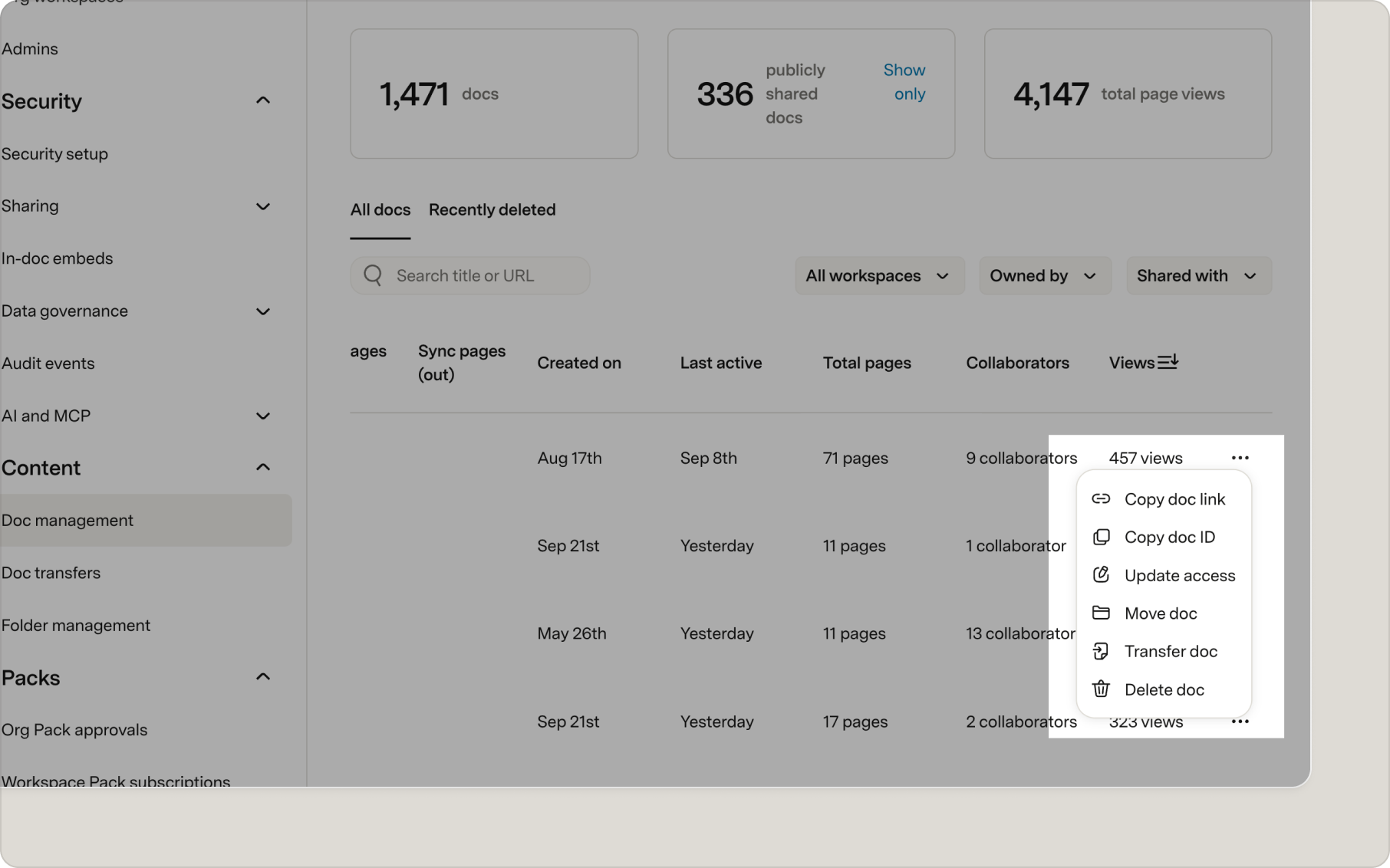The width and height of the screenshot is (1390, 868).
Task: Open Security setup in the sidebar
Action: pyautogui.click(x=54, y=153)
